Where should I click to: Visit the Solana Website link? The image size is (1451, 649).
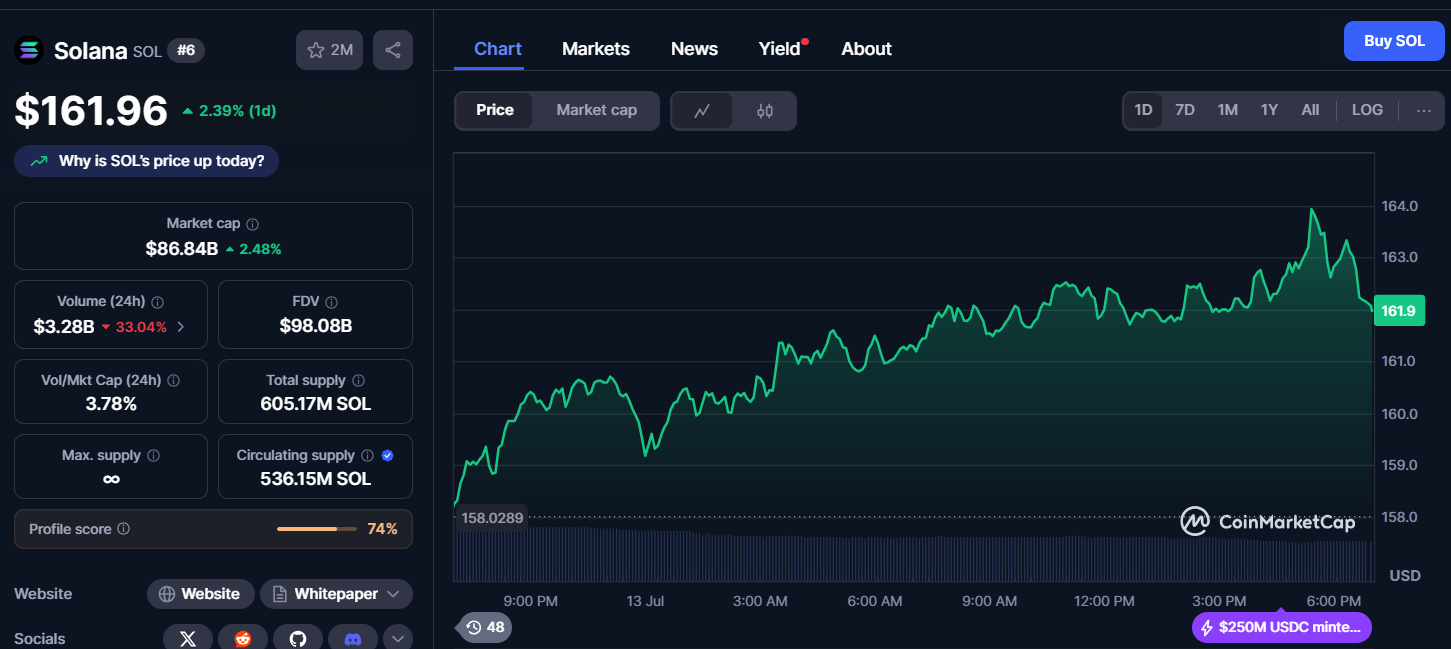(200, 594)
